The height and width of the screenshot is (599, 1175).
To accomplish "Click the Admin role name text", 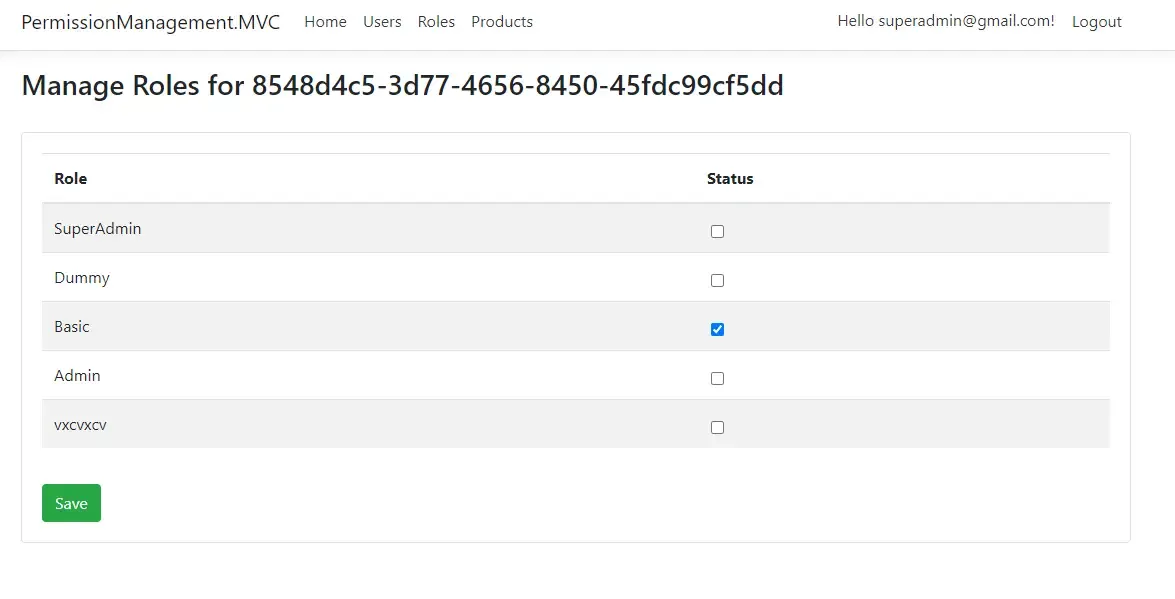I will pos(77,376).
